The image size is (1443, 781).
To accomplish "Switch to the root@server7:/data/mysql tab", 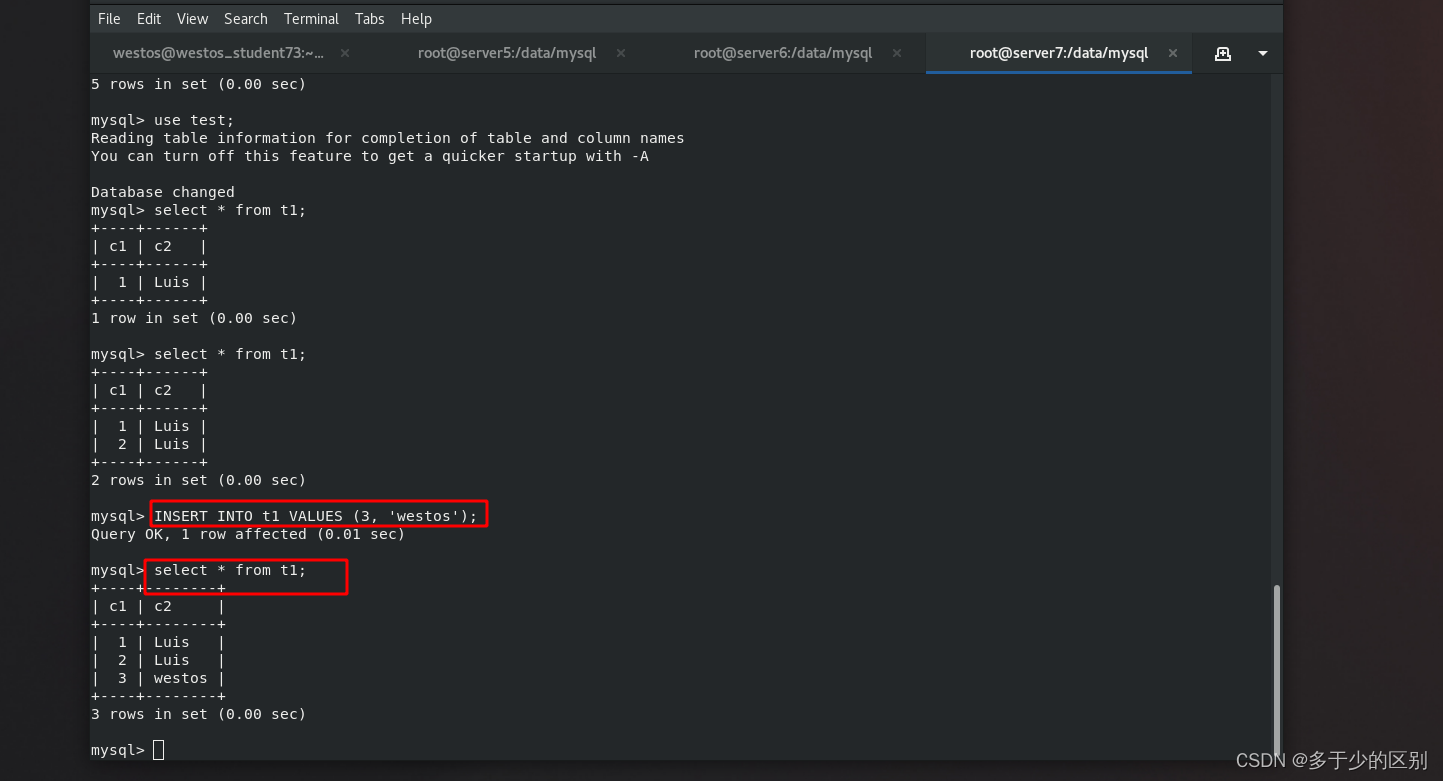I will click(1059, 53).
